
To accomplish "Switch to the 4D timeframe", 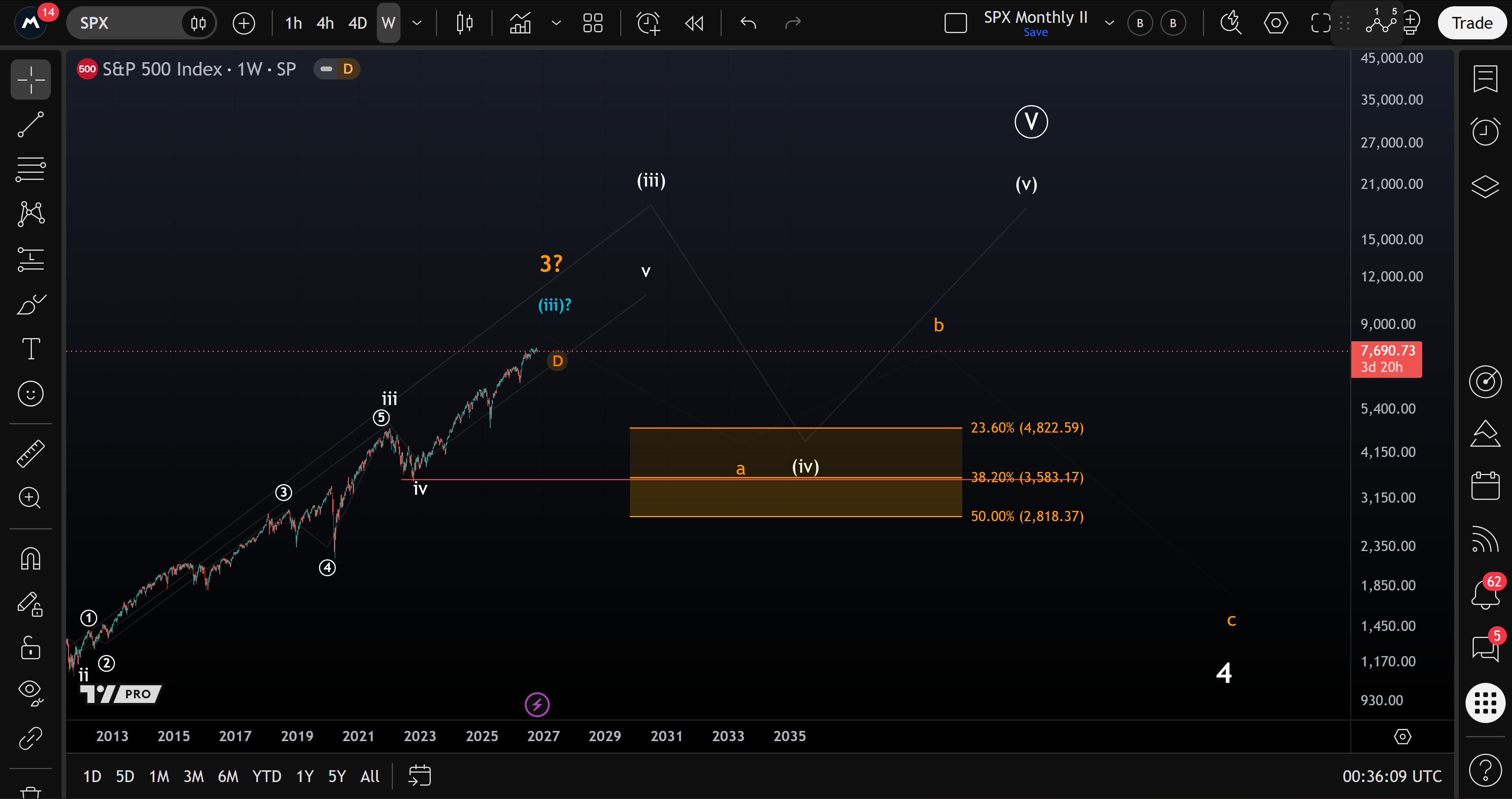I will (x=358, y=23).
